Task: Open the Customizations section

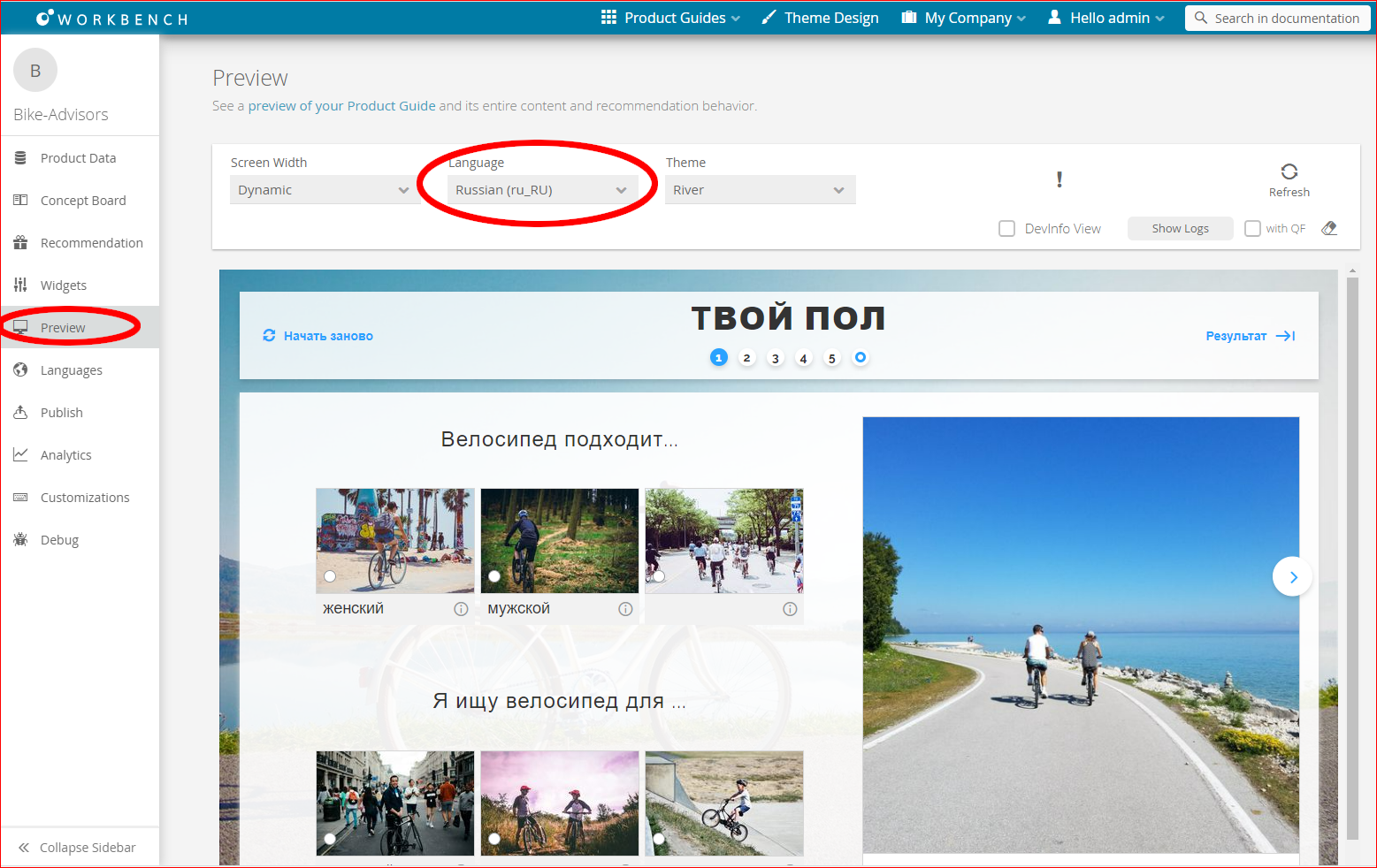Action: point(80,498)
